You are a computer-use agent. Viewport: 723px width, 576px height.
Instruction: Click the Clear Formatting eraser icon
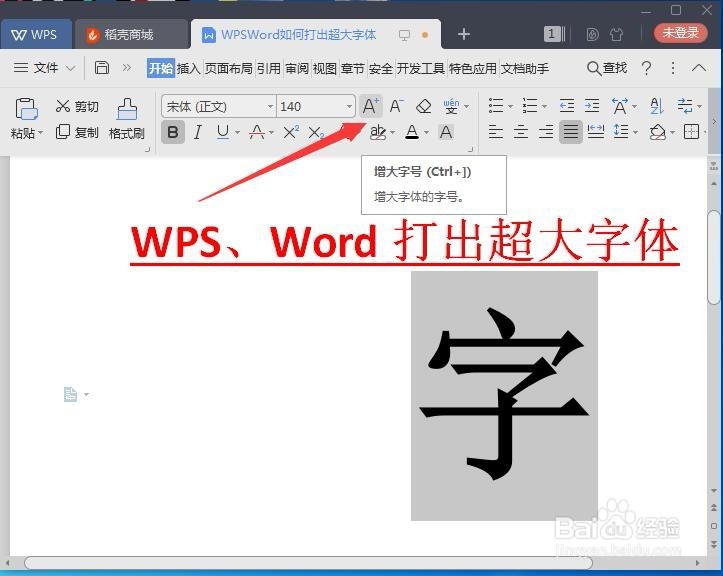click(423, 107)
